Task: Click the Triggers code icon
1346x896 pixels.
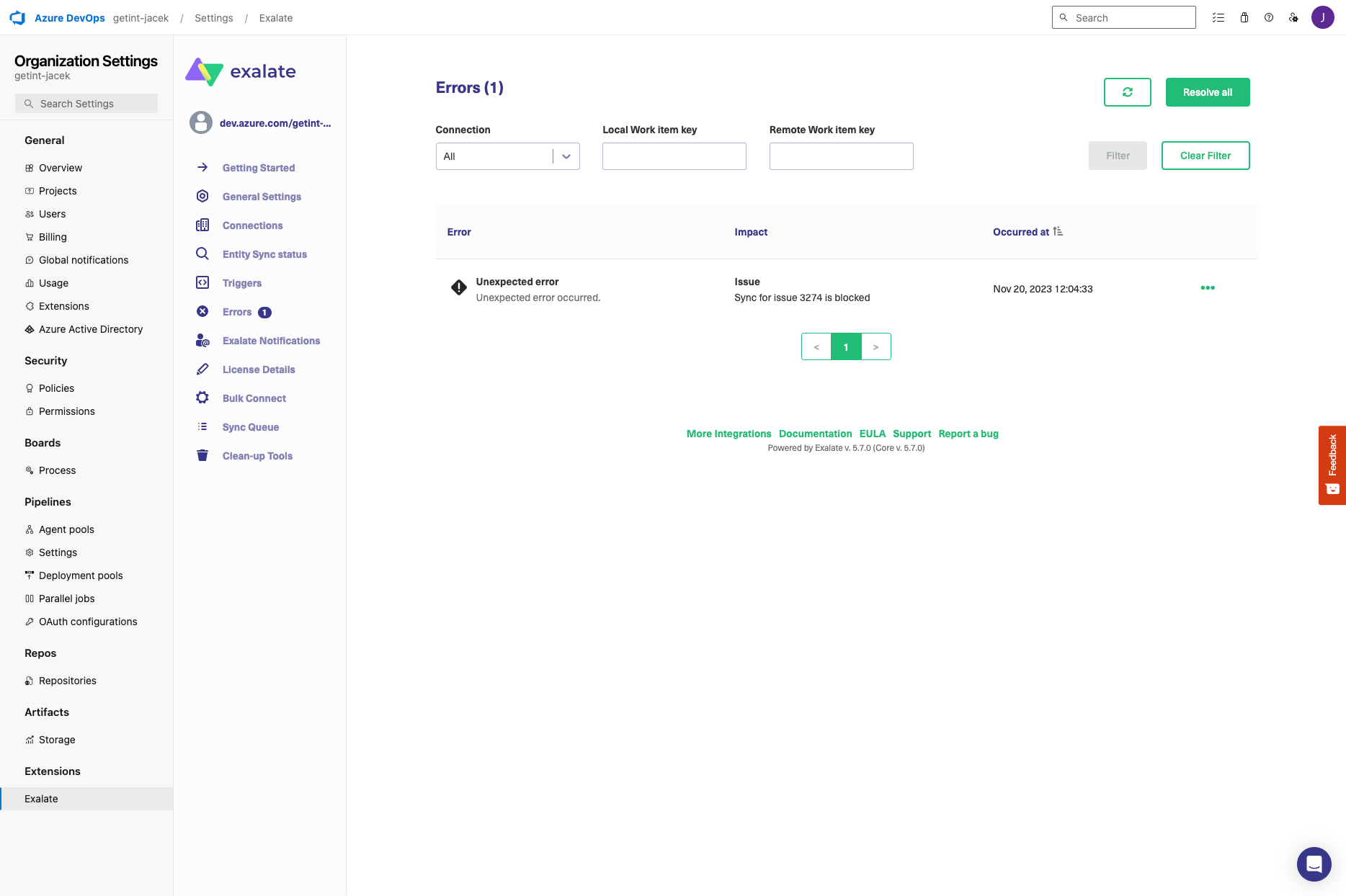Action: [202, 282]
